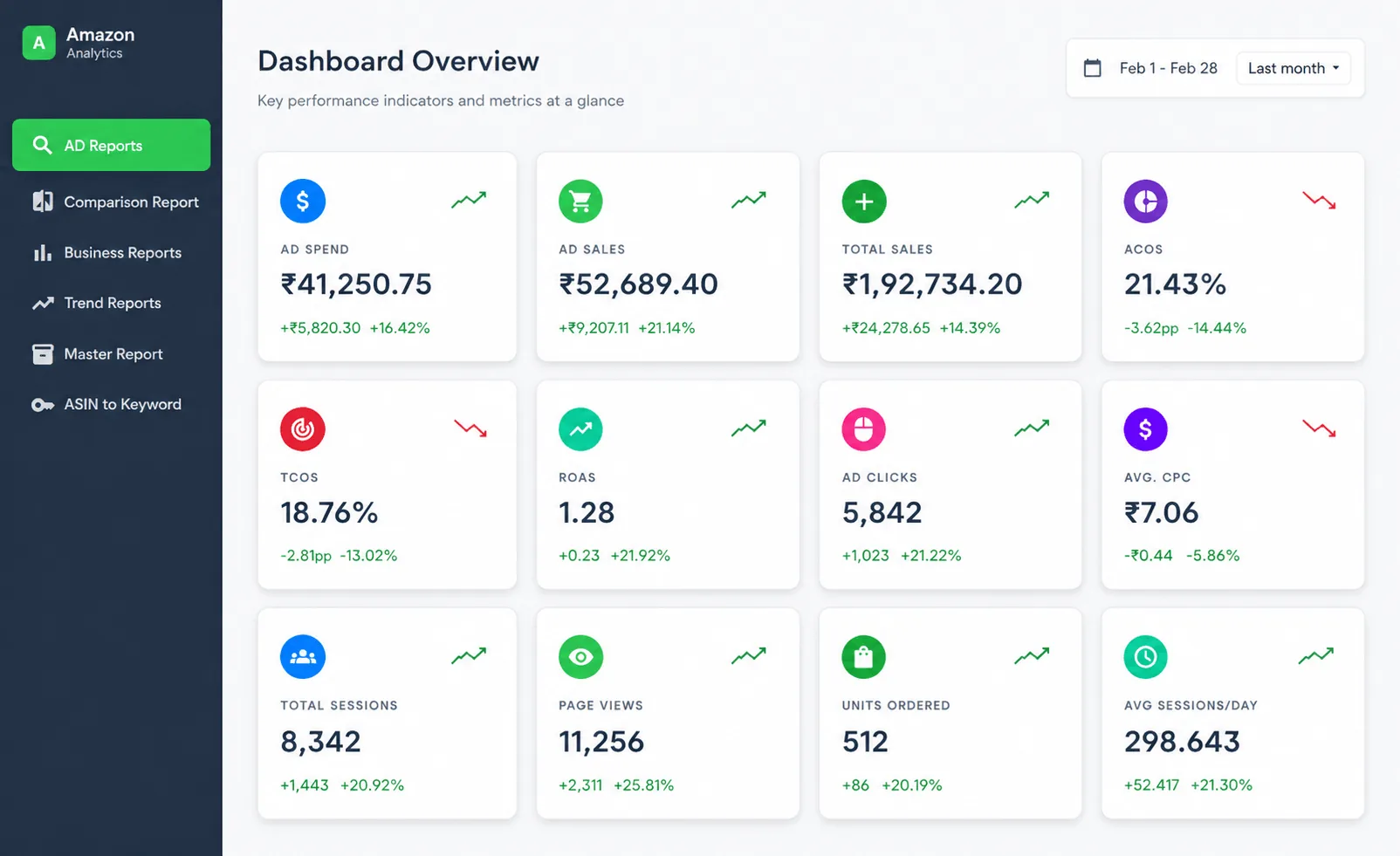Click the Avg Sessions/Day clock icon

click(1146, 657)
